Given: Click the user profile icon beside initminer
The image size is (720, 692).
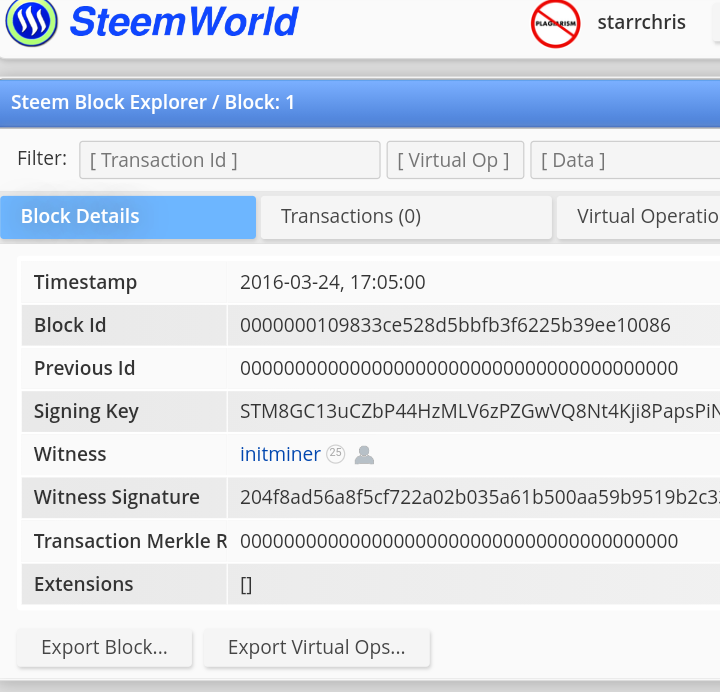Looking at the screenshot, I should coord(364,455).
